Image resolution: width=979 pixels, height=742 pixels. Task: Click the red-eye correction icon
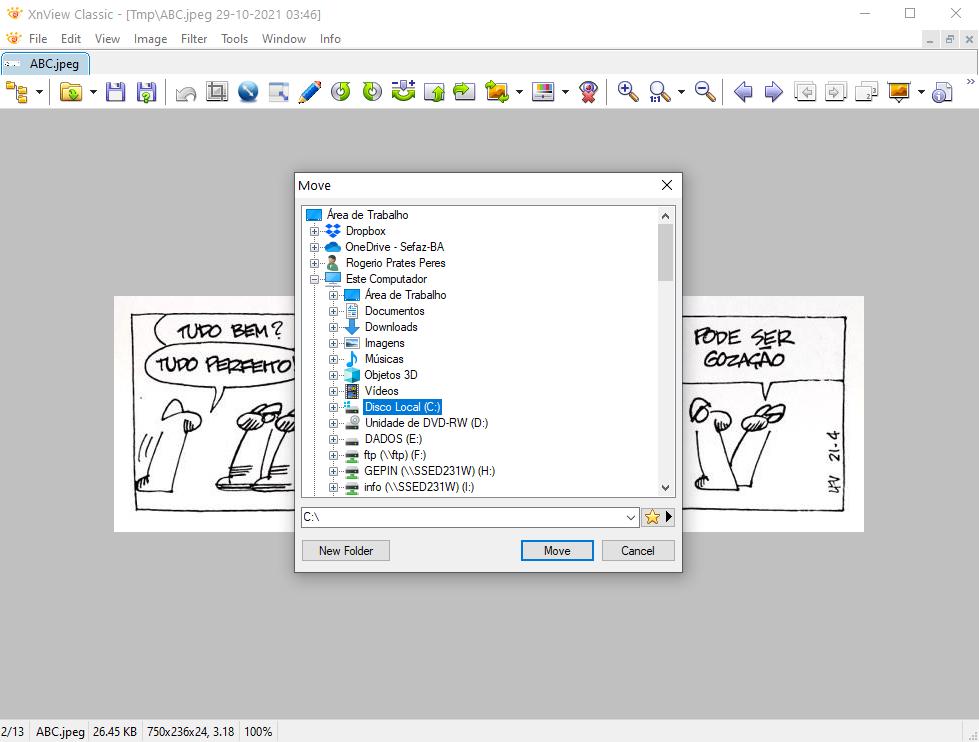(588, 92)
